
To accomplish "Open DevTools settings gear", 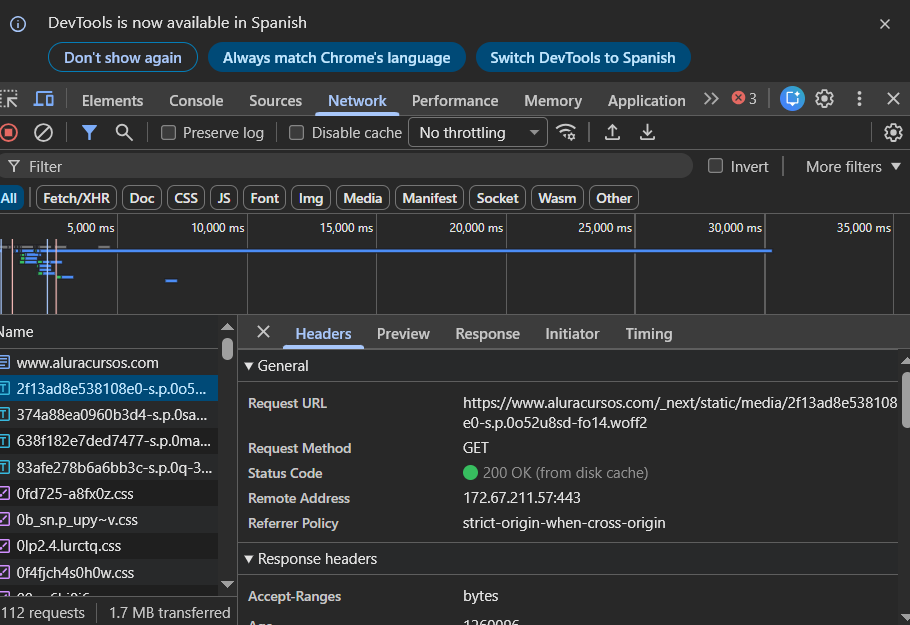I will pos(824,99).
